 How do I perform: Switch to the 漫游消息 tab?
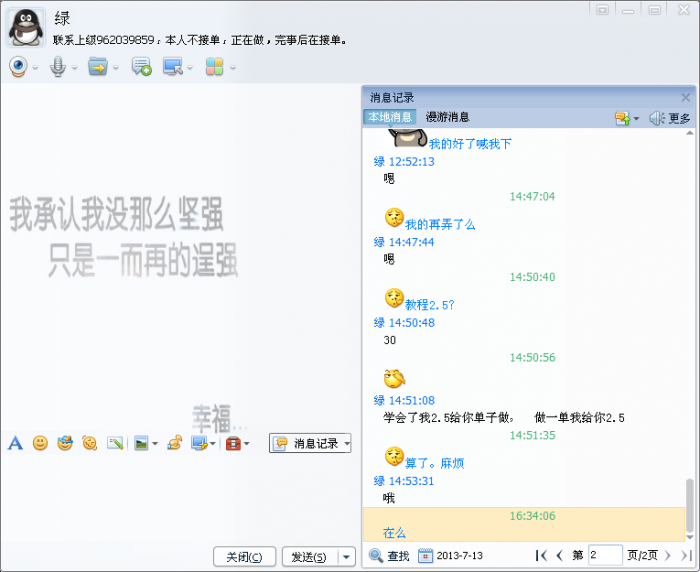[447, 117]
